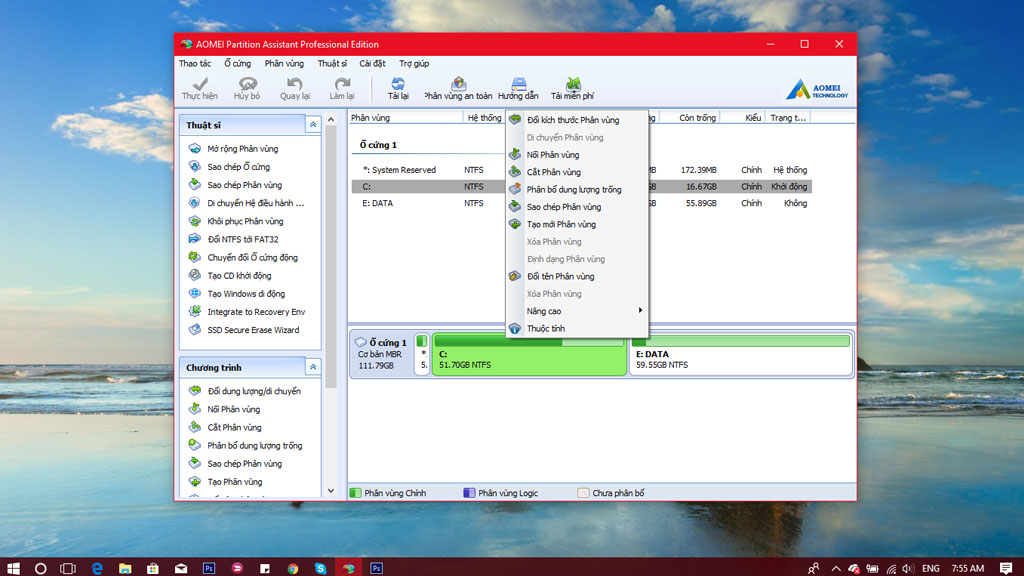Click the Tạo Phân vùng sidebar icon
The width and height of the screenshot is (1024, 576).
pos(195,481)
